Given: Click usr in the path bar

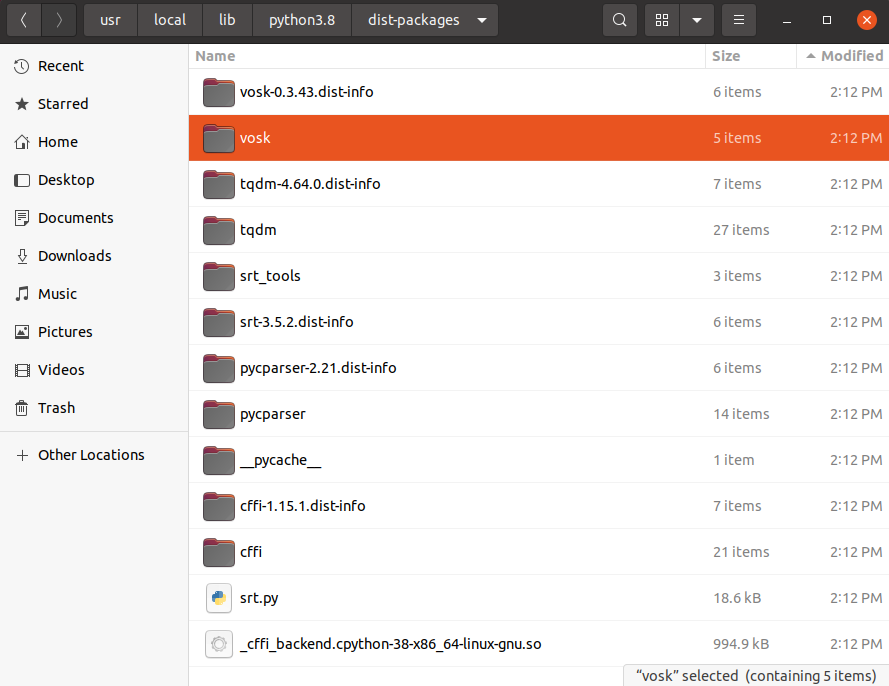Looking at the screenshot, I should coord(109,19).
